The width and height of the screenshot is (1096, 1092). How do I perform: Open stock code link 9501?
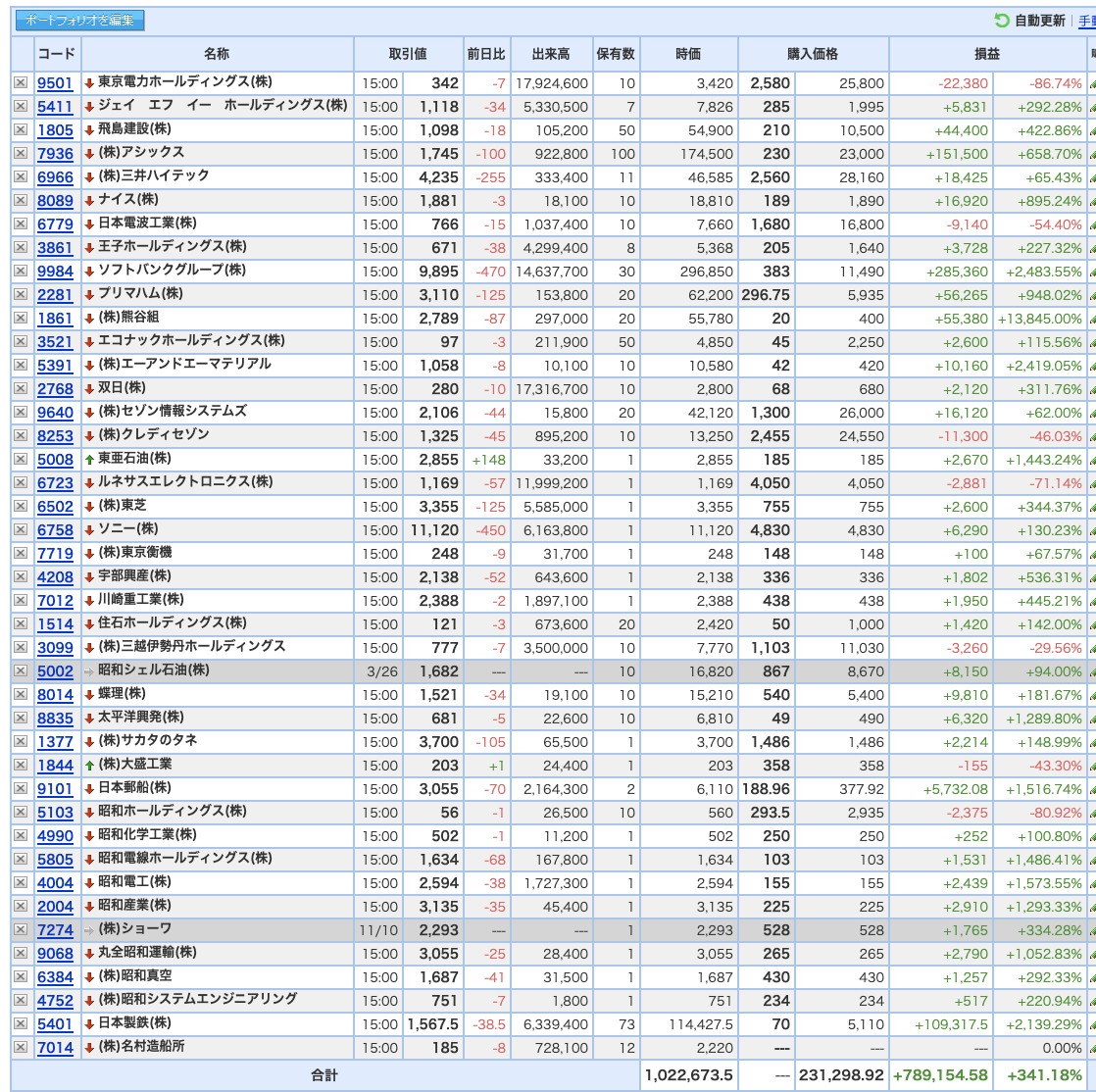(55, 83)
